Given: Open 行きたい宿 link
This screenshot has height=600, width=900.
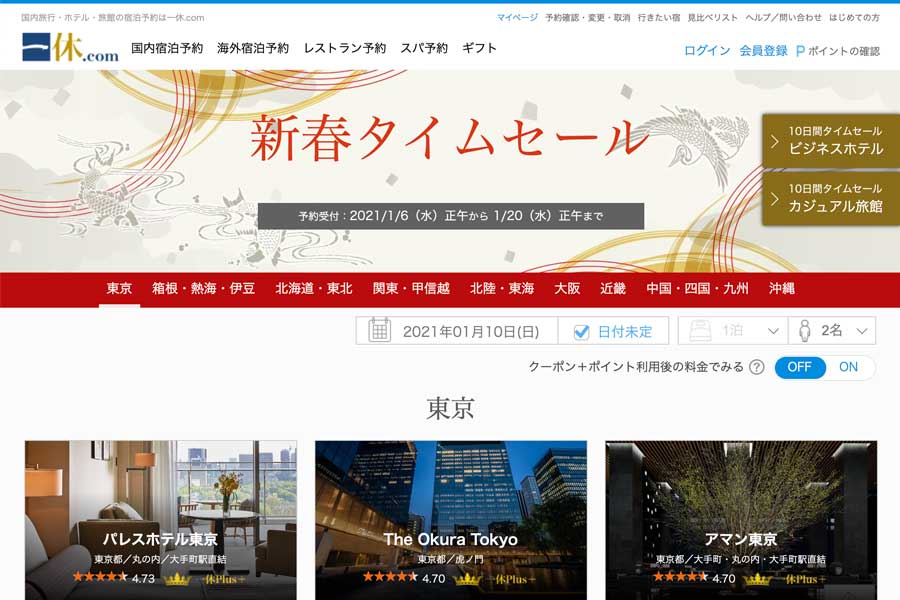Looking at the screenshot, I should click(659, 18).
